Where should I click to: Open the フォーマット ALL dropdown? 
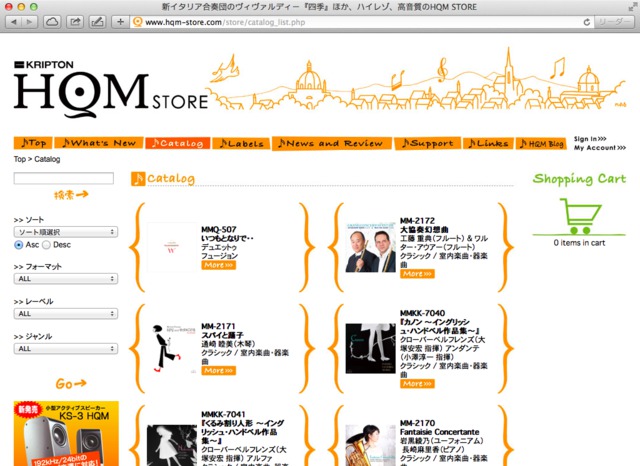pyautogui.click(x=66, y=279)
